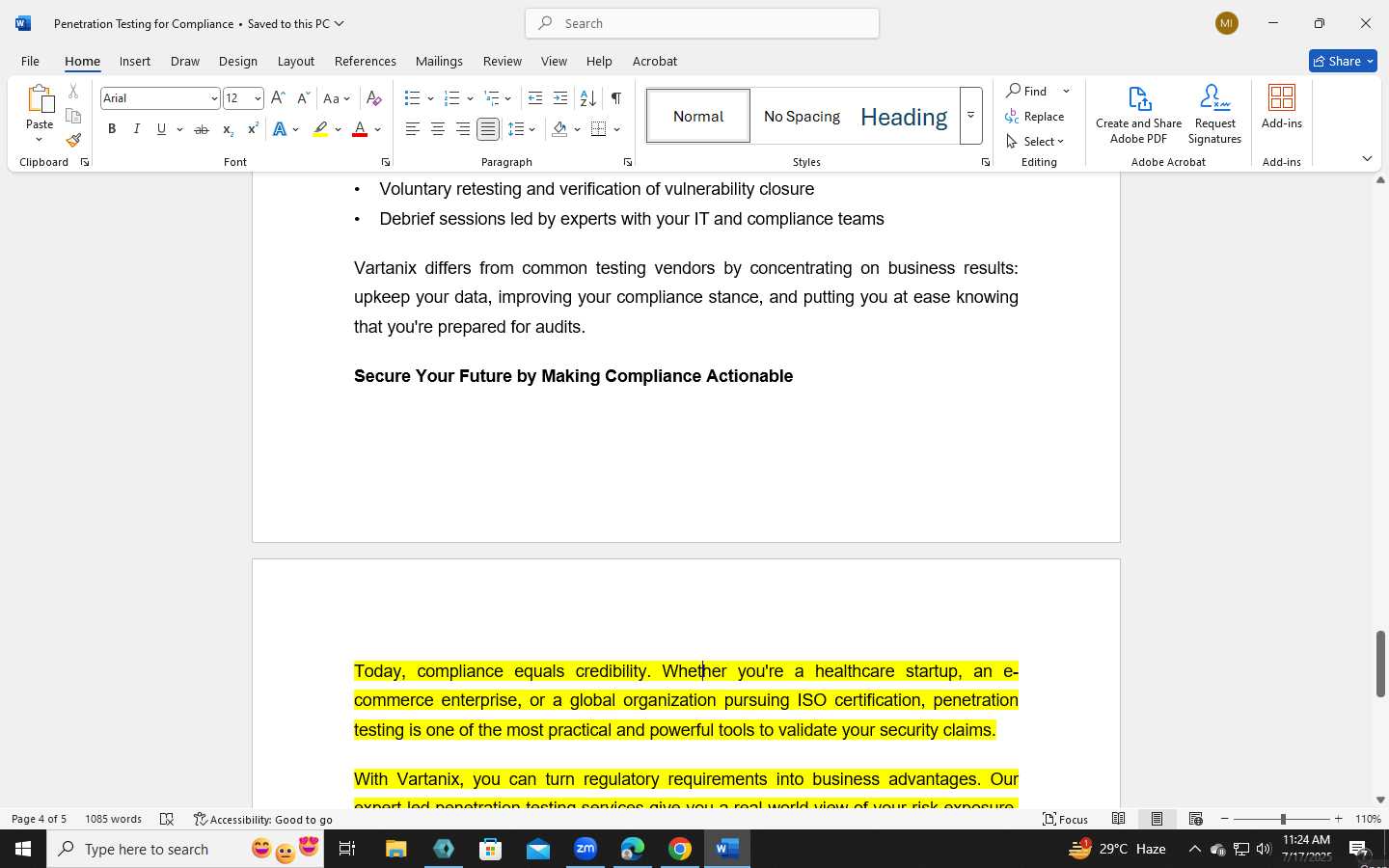Toggle italic formatting
This screenshot has height=868, width=1389.
(x=137, y=129)
